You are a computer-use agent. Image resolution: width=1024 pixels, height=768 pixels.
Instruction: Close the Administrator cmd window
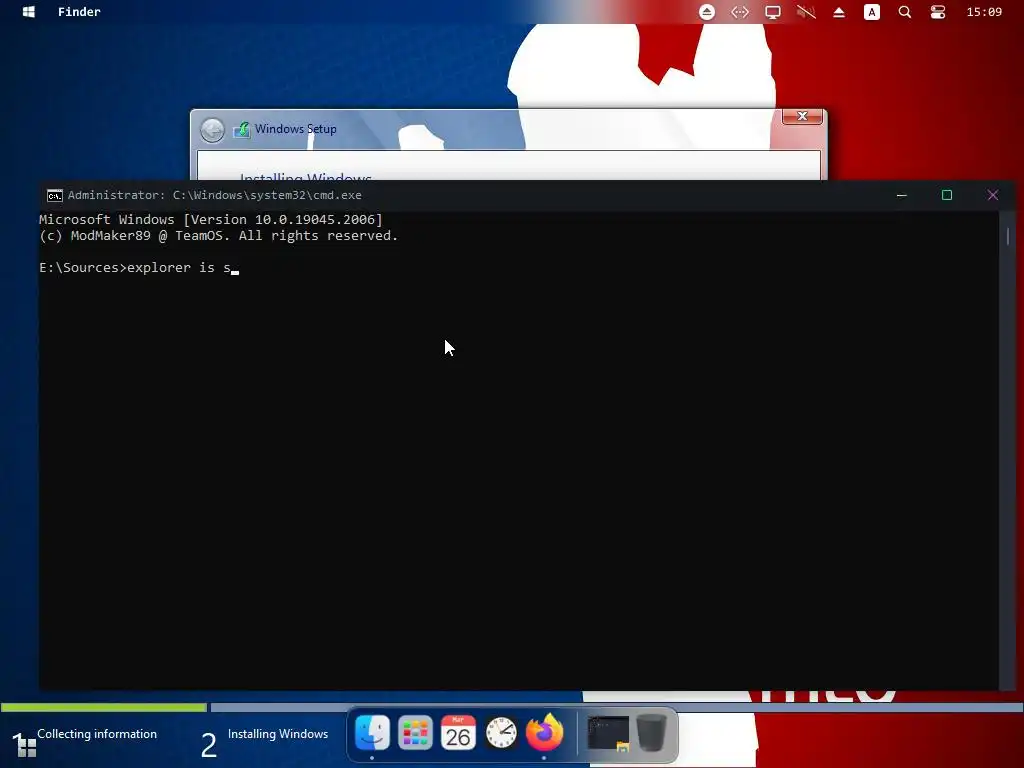click(993, 195)
